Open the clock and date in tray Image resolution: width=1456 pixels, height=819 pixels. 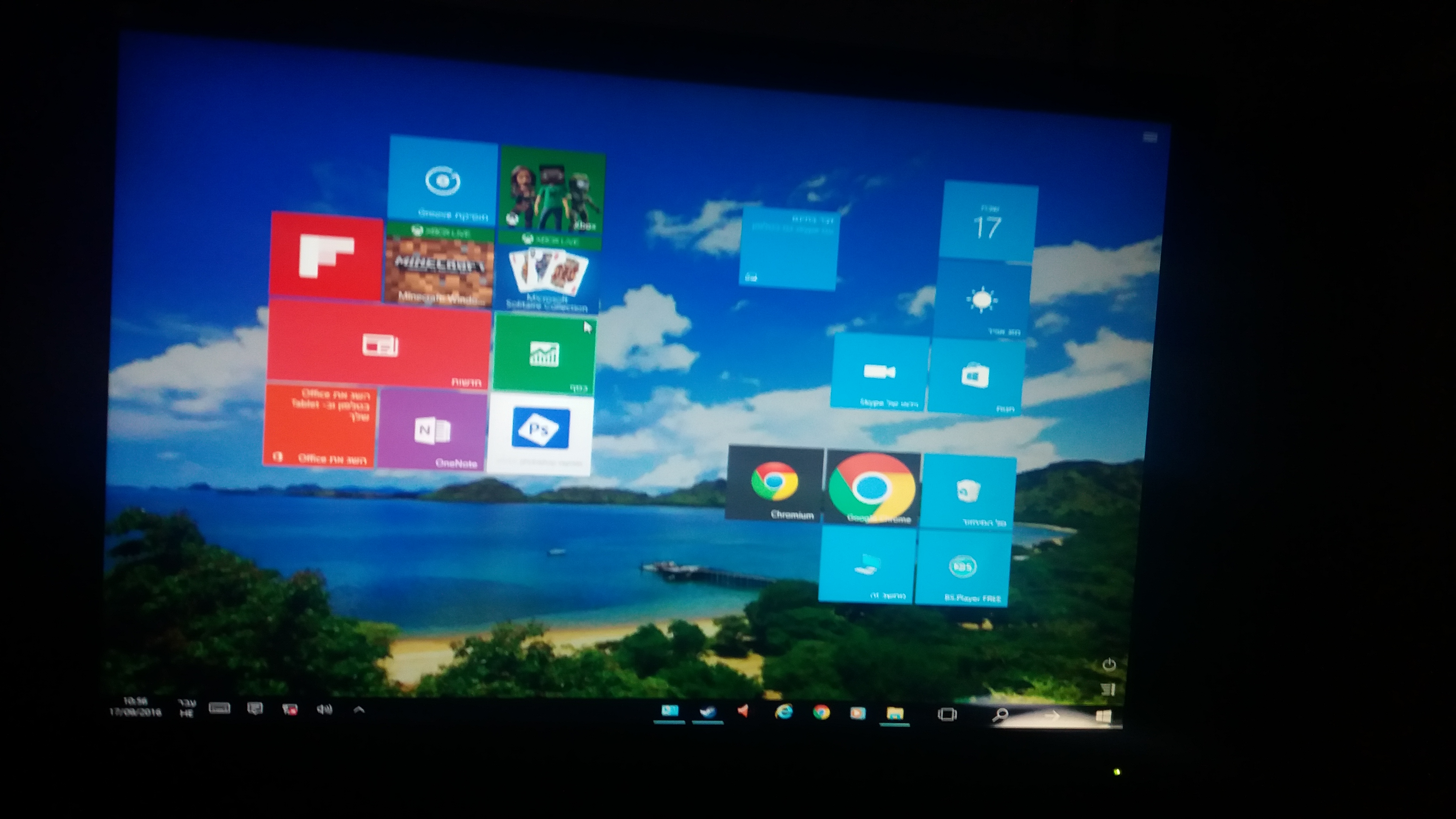136,706
